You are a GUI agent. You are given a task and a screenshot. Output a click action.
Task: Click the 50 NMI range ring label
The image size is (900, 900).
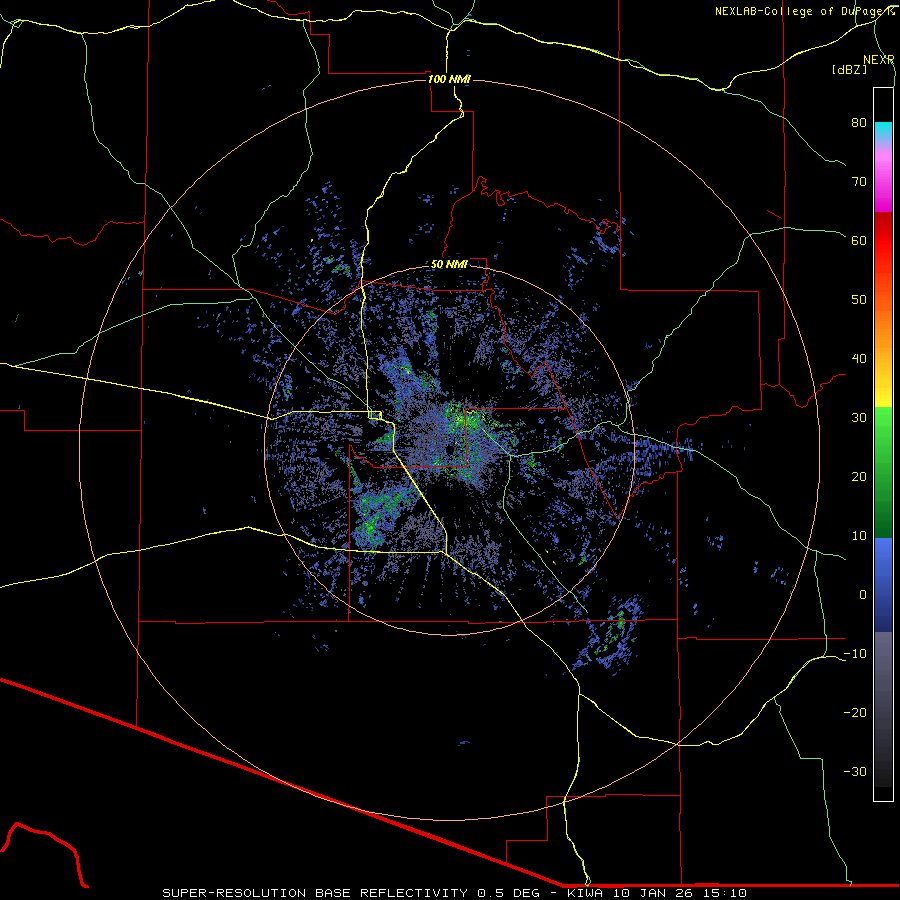(x=449, y=264)
